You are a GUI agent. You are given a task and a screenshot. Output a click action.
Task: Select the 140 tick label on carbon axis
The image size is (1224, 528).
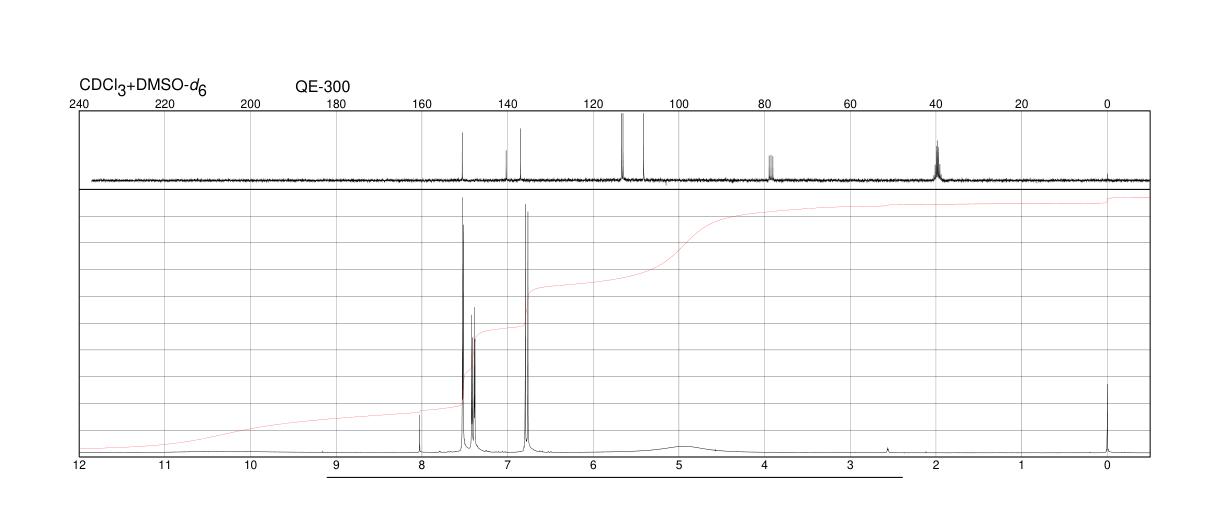point(507,104)
